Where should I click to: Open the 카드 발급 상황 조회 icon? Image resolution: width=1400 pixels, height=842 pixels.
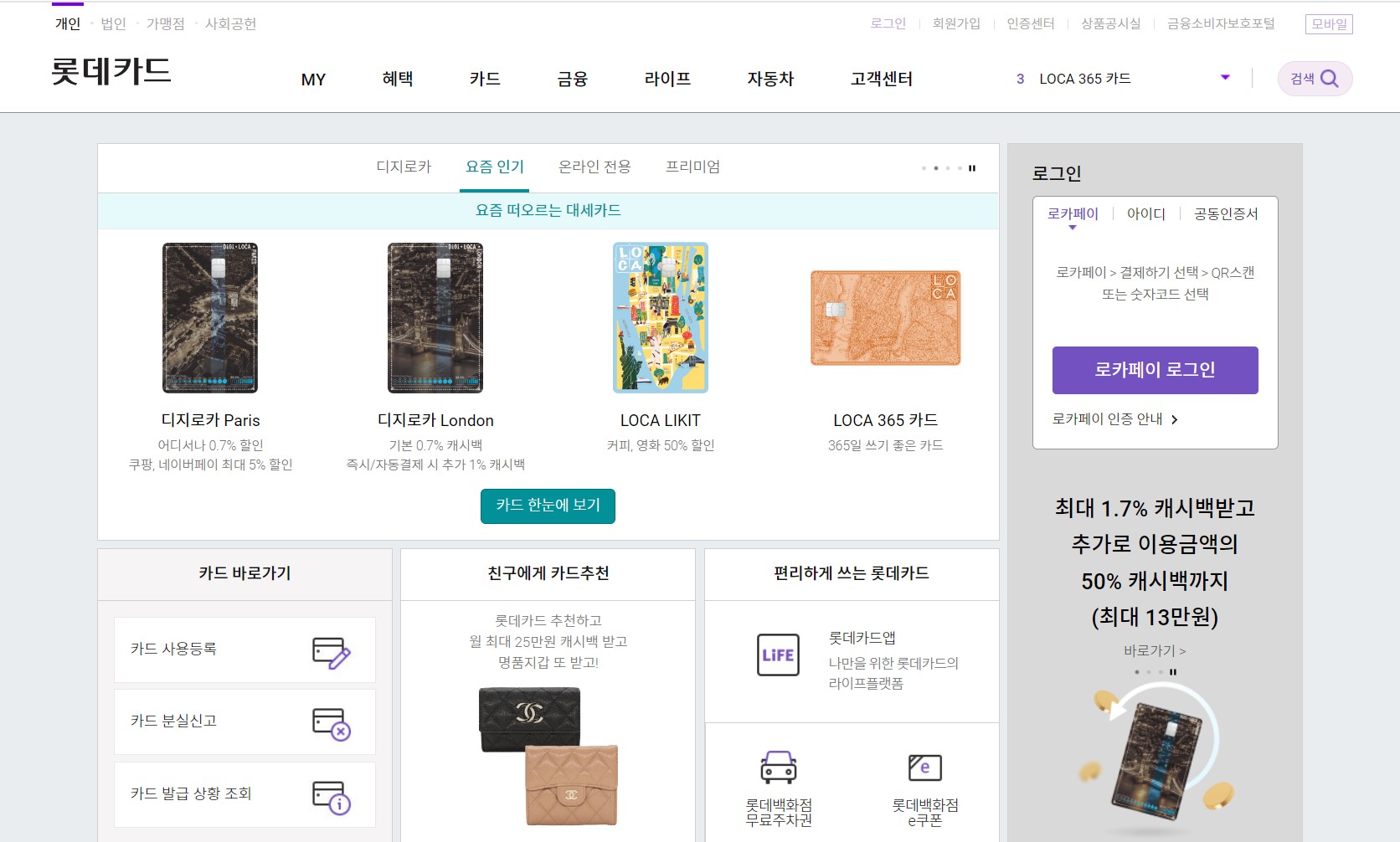[331, 797]
